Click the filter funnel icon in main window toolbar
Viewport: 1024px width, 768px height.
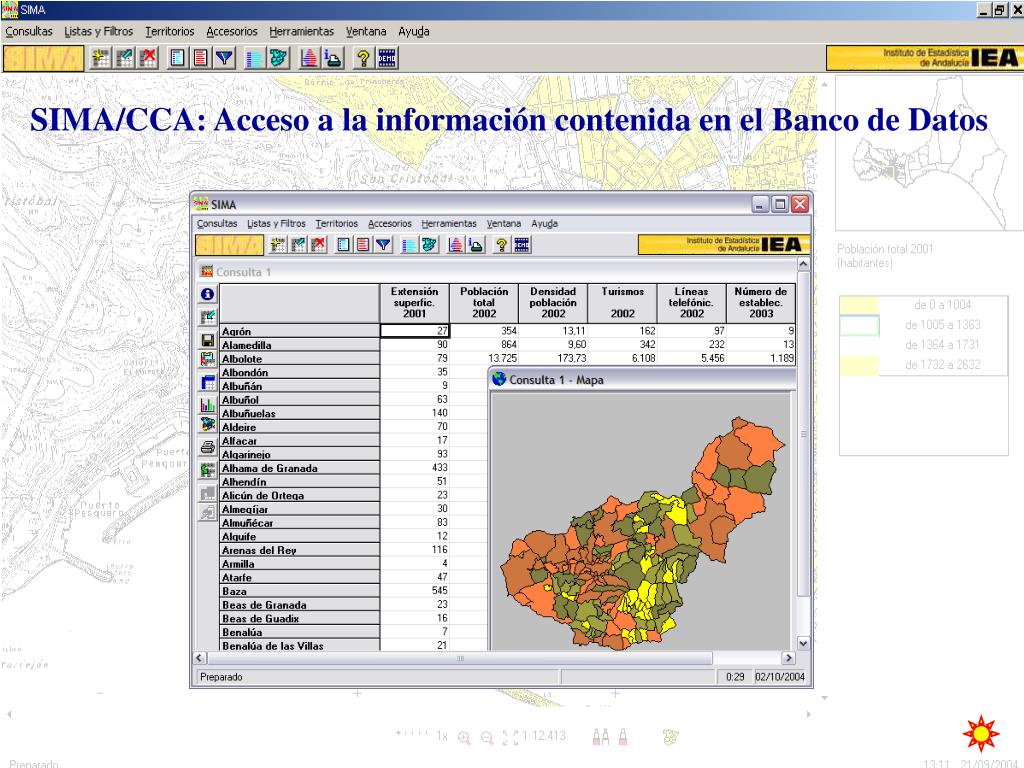(x=225, y=59)
